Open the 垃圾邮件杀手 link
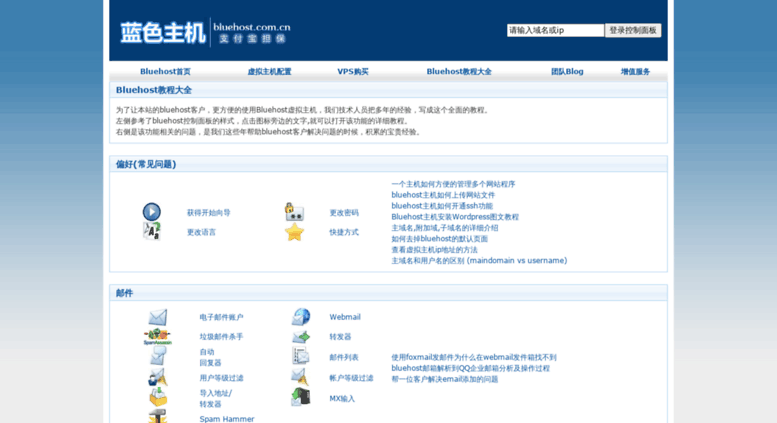Image resolution: width=777 pixels, height=423 pixels. coord(222,336)
